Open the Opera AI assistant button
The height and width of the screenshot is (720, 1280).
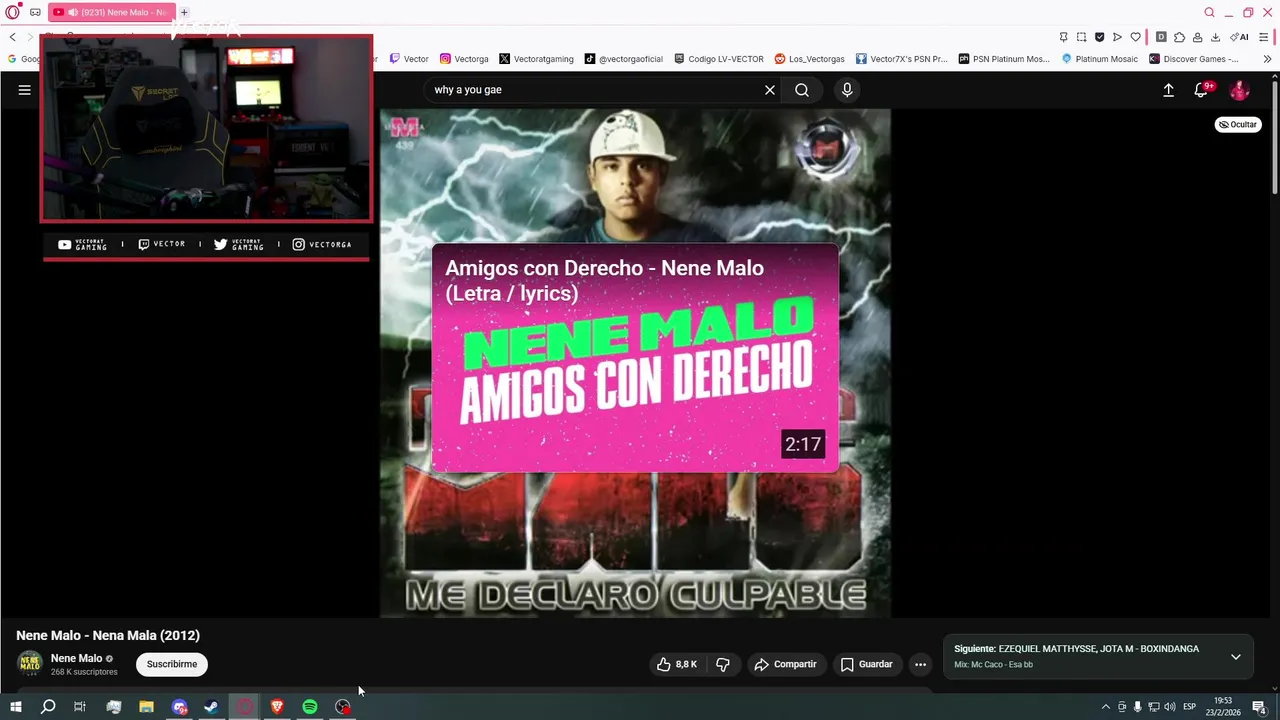1239,37
